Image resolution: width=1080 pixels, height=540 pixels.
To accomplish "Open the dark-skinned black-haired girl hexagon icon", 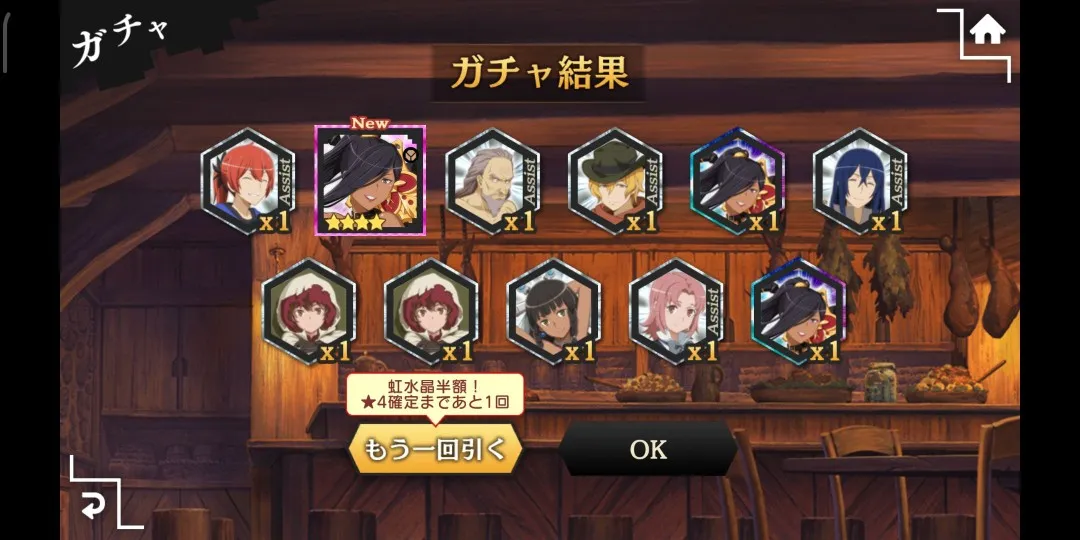I will click(554, 311).
